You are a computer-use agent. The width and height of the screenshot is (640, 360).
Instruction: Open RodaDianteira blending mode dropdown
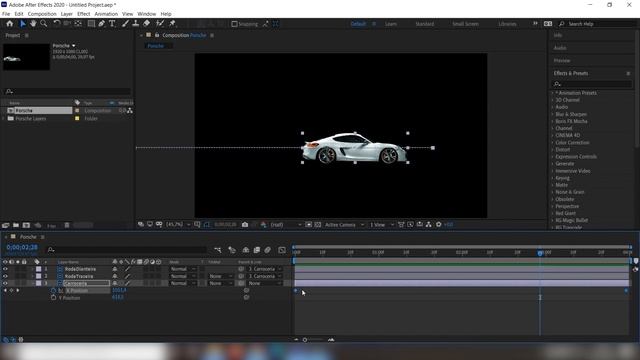coord(182,269)
